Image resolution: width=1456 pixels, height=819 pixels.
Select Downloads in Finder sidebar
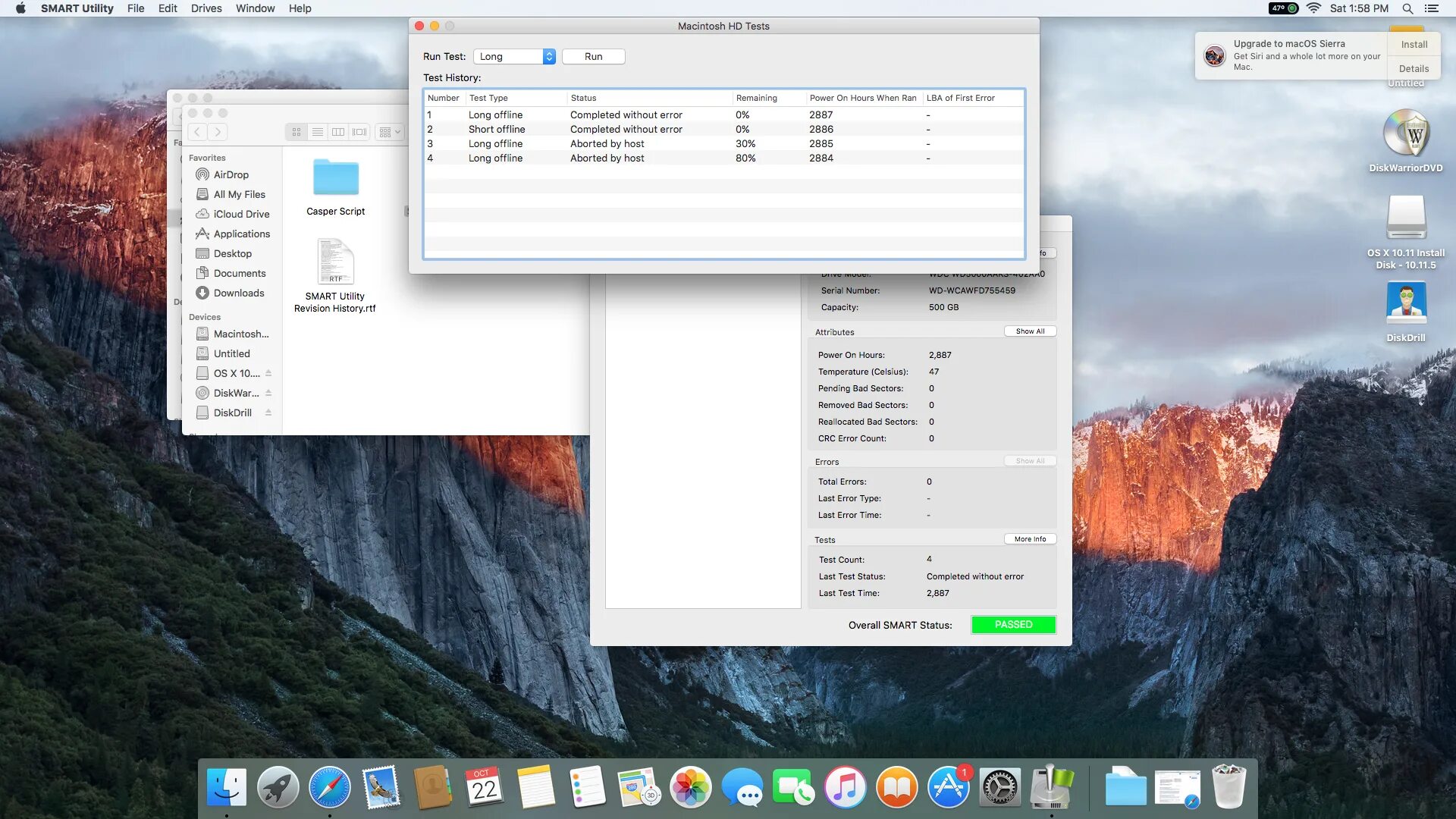238,293
